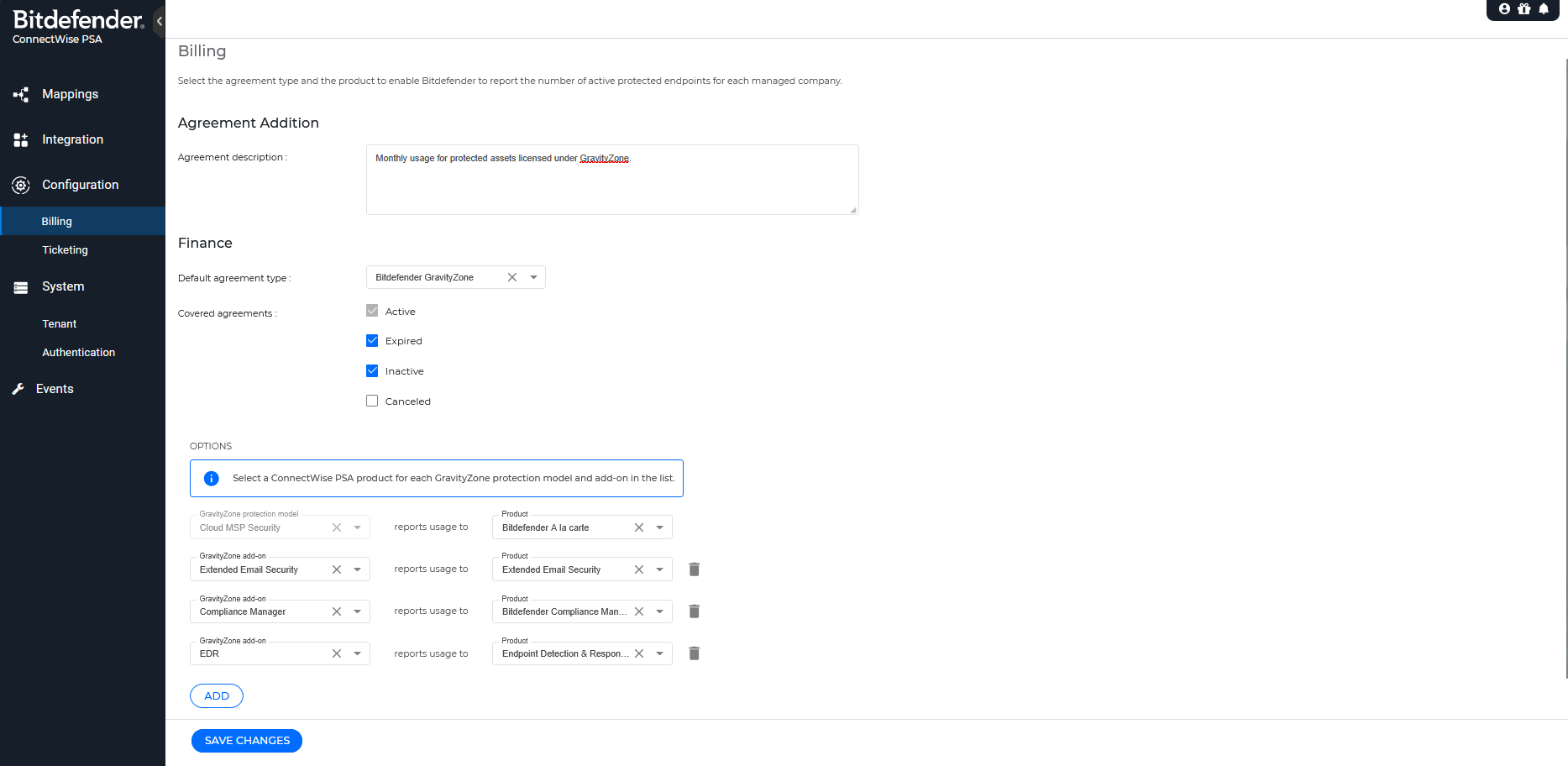Click the page's vertical scrollbar

click(x=1566, y=368)
